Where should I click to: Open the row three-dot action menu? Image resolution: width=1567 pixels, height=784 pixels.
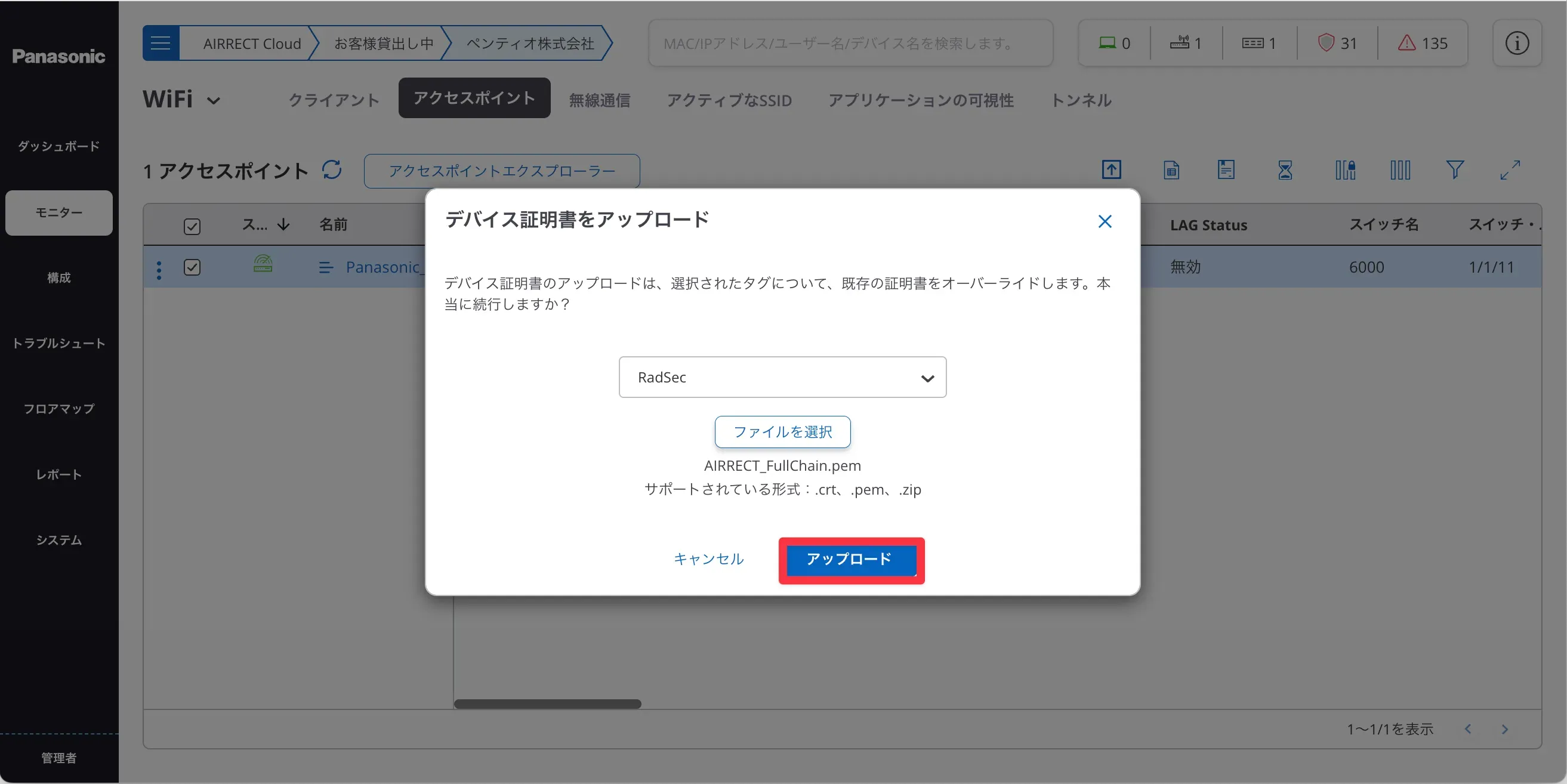tap(159, 270)
